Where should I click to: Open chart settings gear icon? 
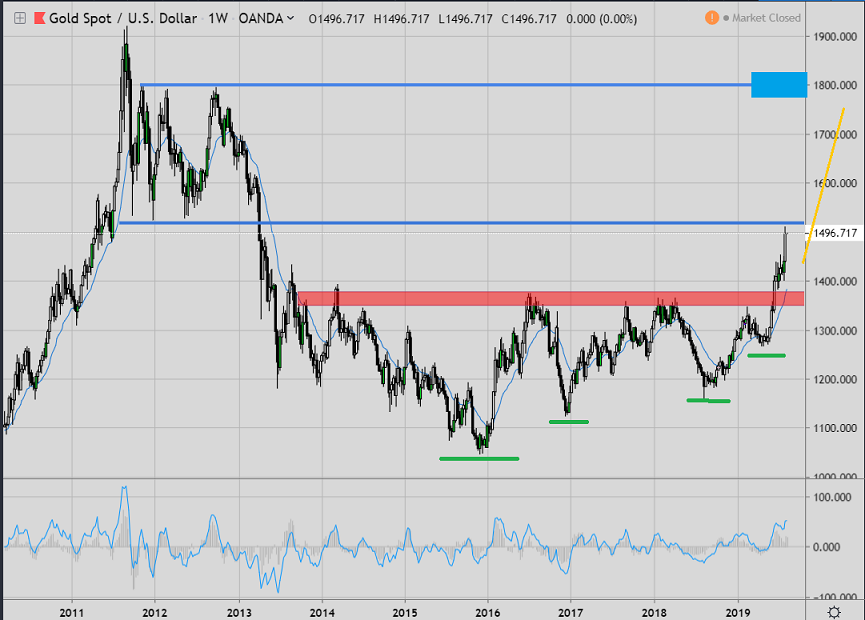coord(835,610)
